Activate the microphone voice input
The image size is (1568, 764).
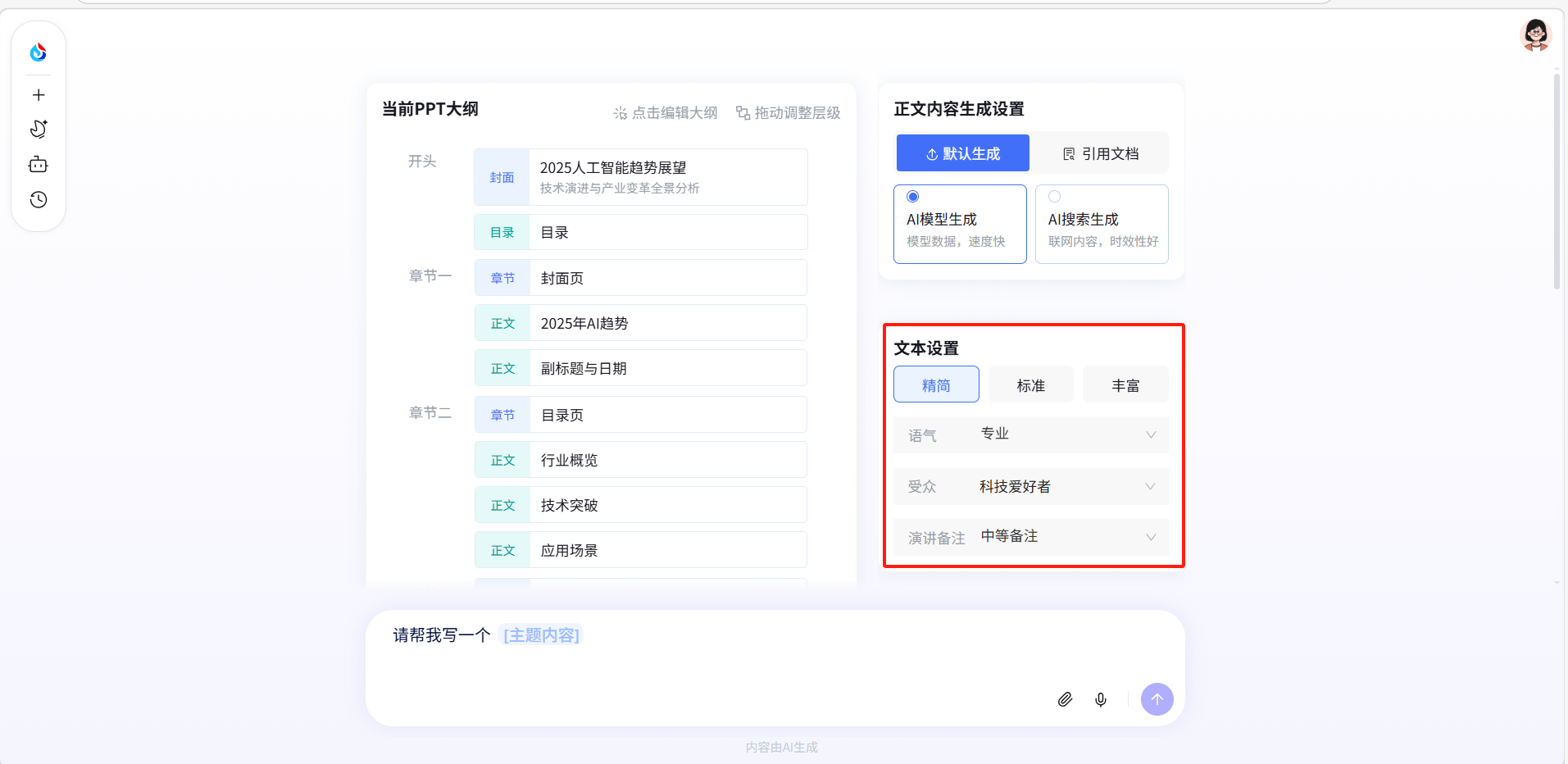point(1101,699)
